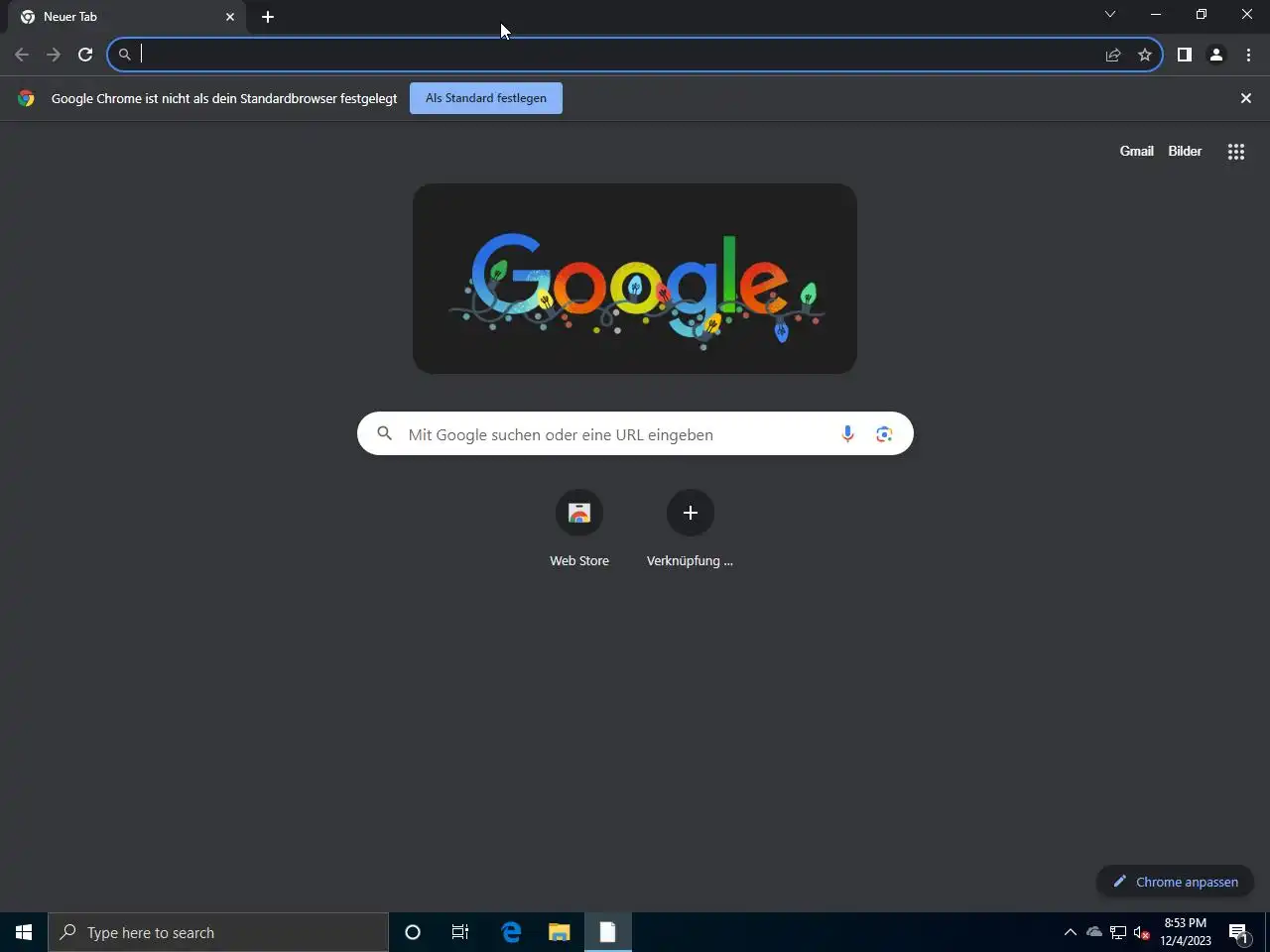This screenshot has height=952, width=1270.
Task: Go forward using the forward arrow
Action: 54,55
